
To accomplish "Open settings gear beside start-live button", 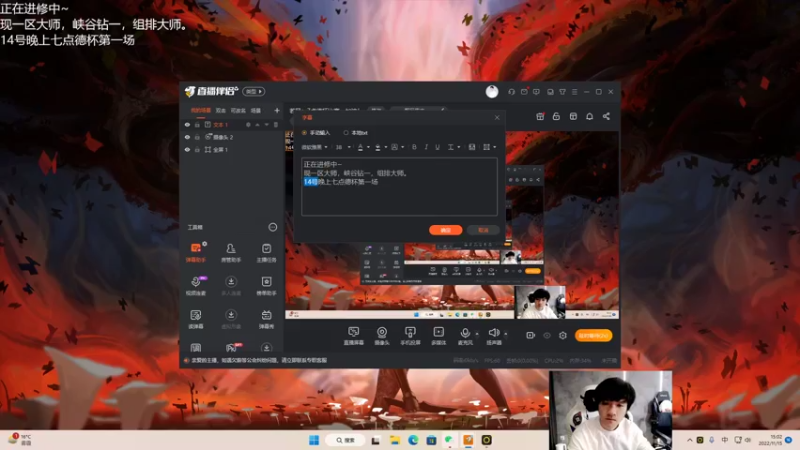I will click(562, 335).
